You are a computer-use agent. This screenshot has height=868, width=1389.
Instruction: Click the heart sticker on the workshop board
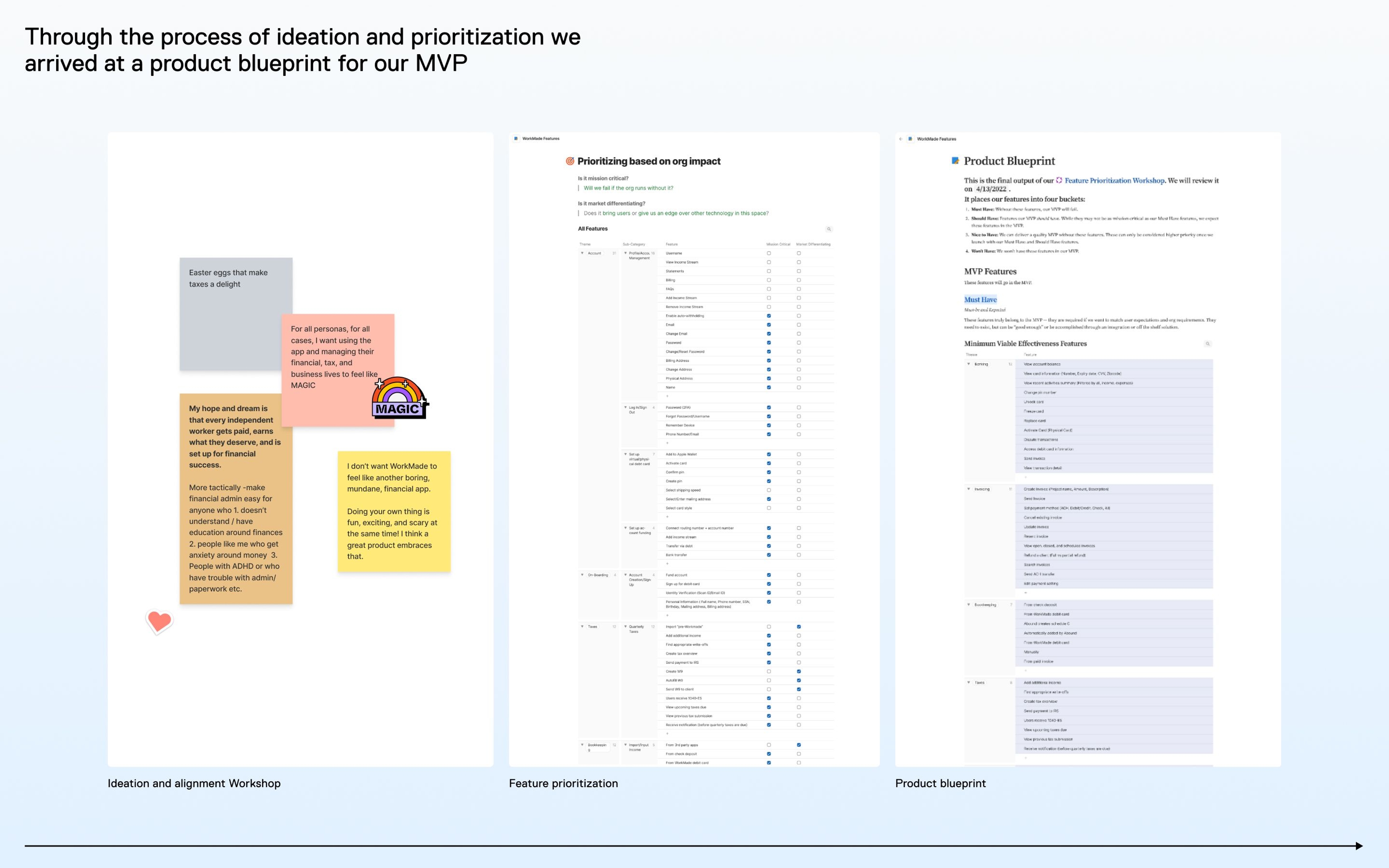[159, 622]
